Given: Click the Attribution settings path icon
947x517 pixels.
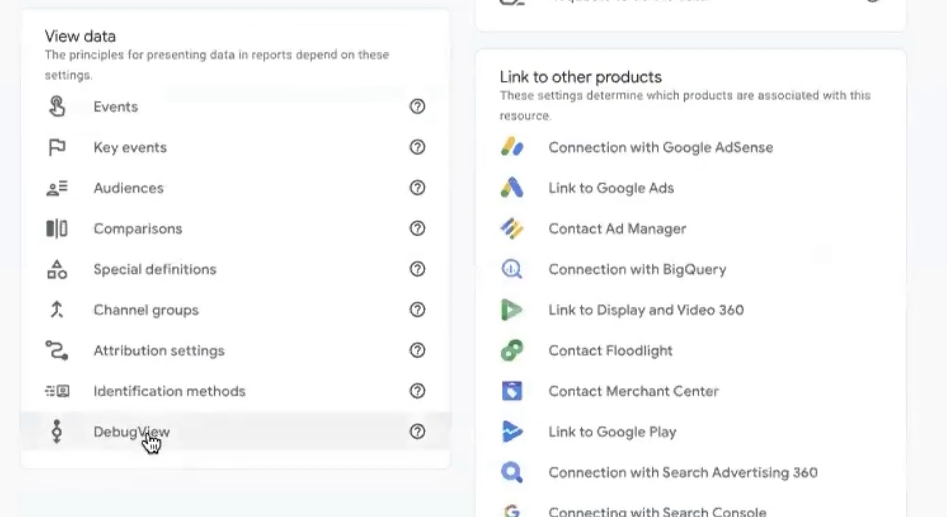Looking at the screenshot, I should click(57, 350).
